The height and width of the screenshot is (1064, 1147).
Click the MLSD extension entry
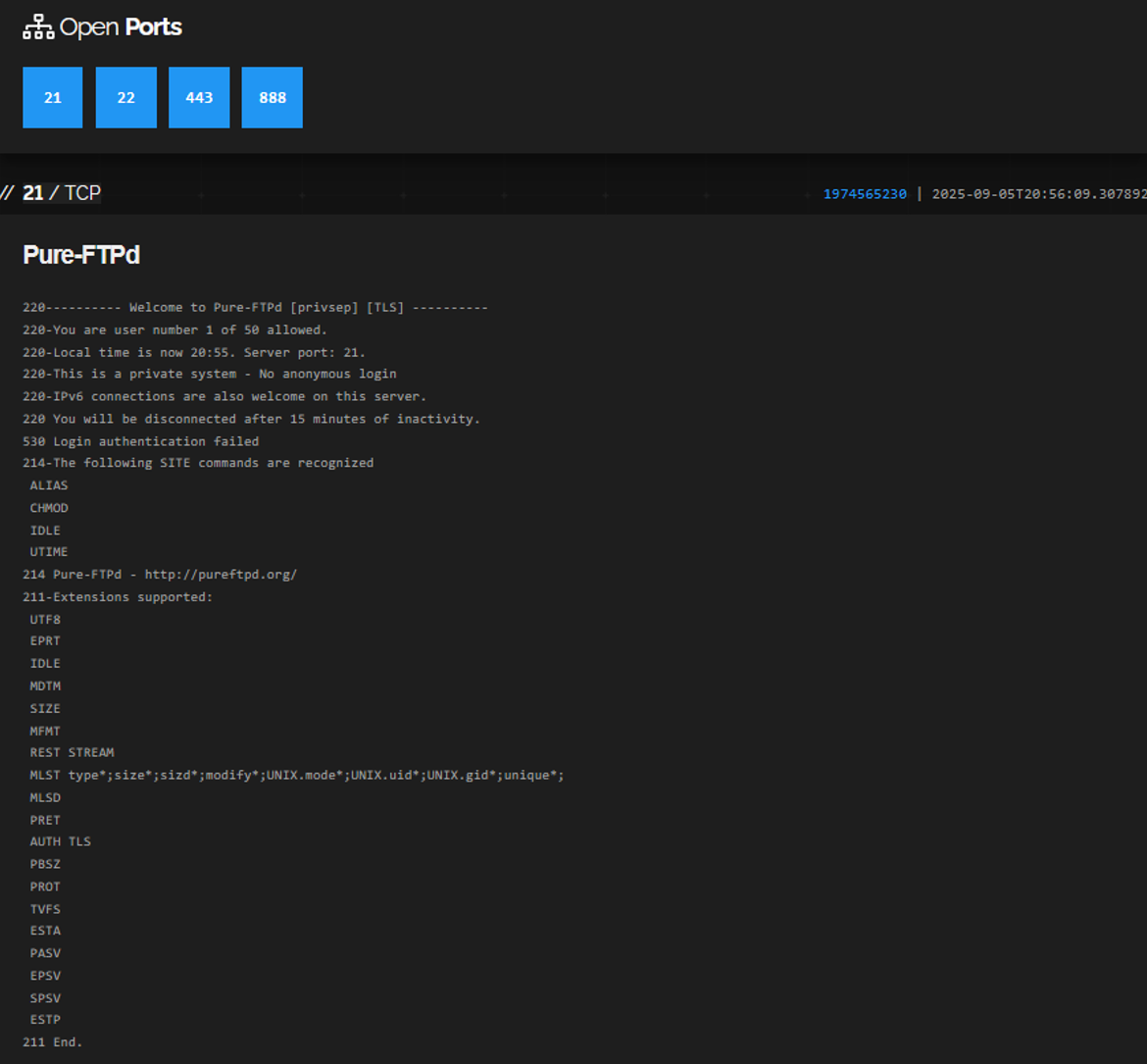pos(45,797)
